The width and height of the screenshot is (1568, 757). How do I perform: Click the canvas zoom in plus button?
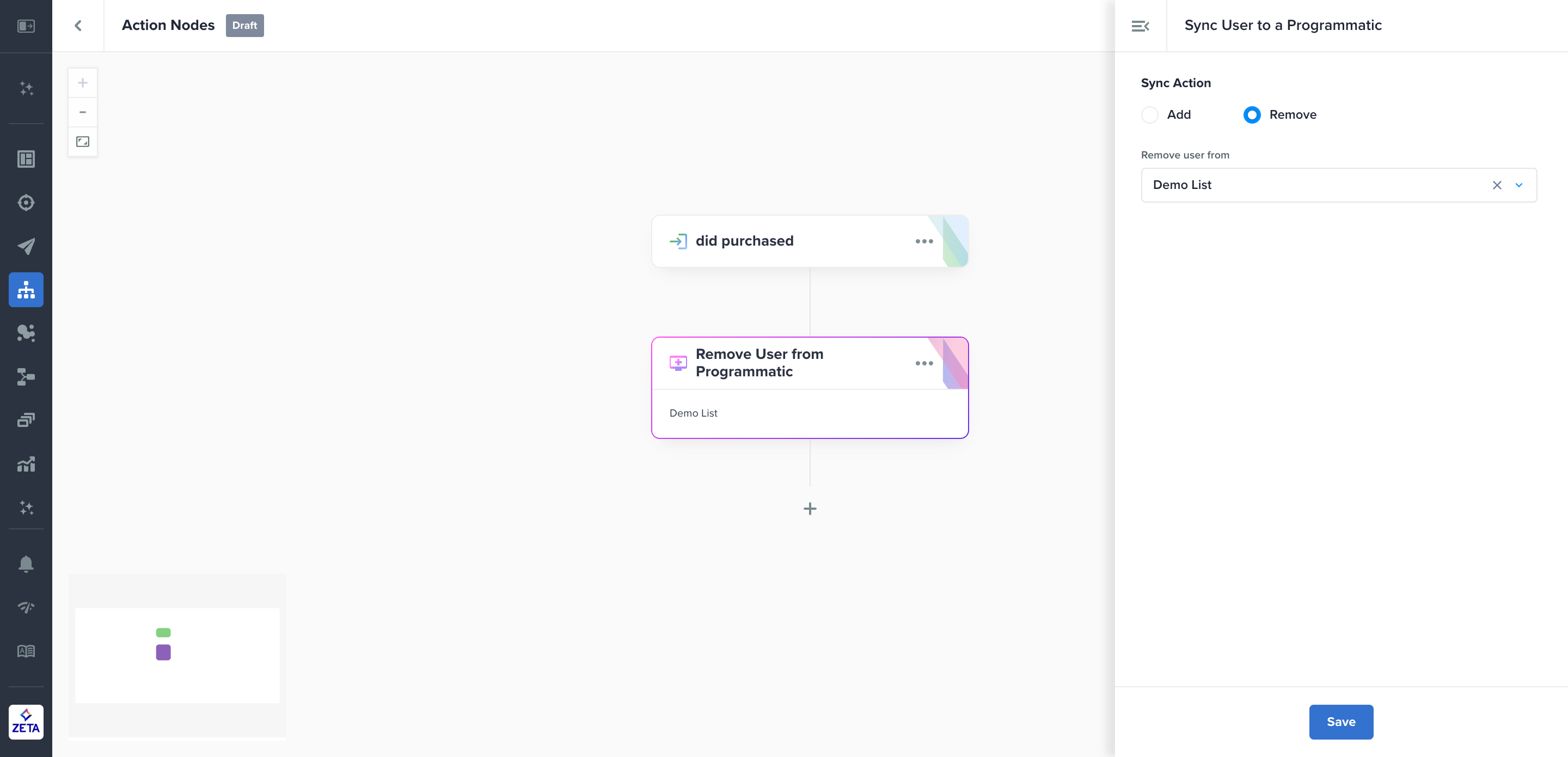tap(83, 83)
